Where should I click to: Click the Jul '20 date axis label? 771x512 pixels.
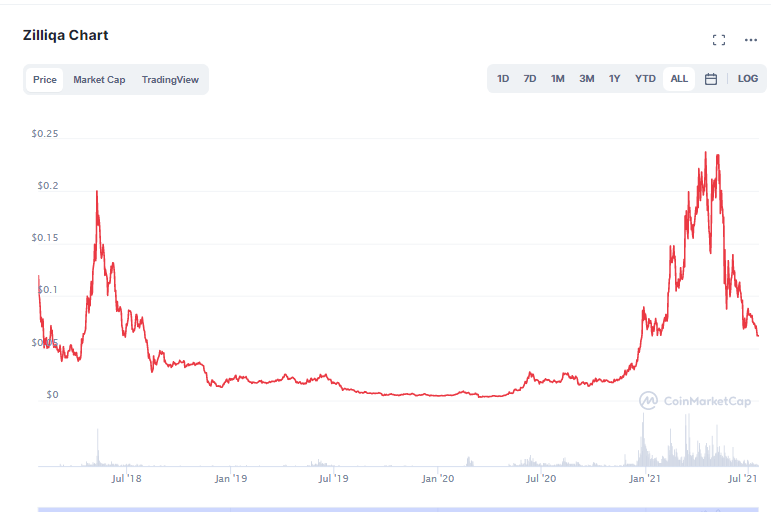pyautogui.click(x=541, y=479)
